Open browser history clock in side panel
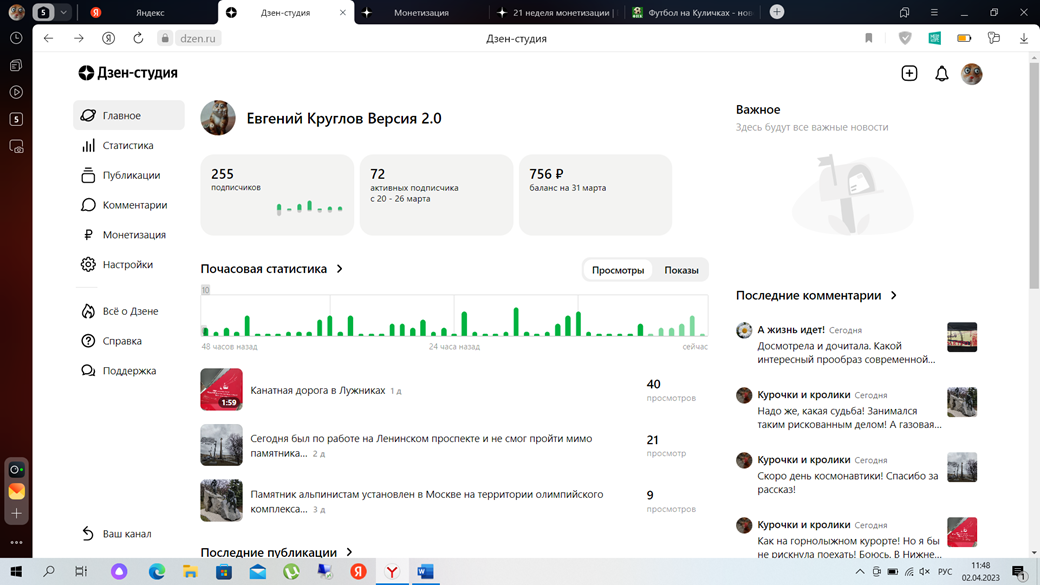Screen dimensions: 1040x585 pyautogui.click(x=16, y=38)
